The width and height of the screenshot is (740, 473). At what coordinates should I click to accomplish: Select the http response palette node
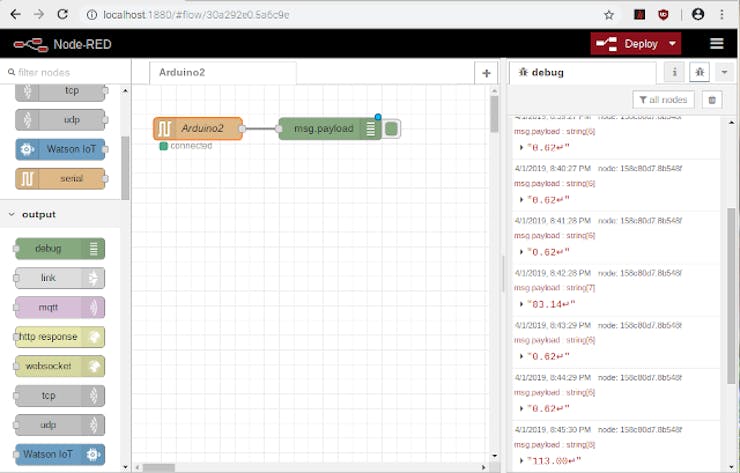(60, 337)
